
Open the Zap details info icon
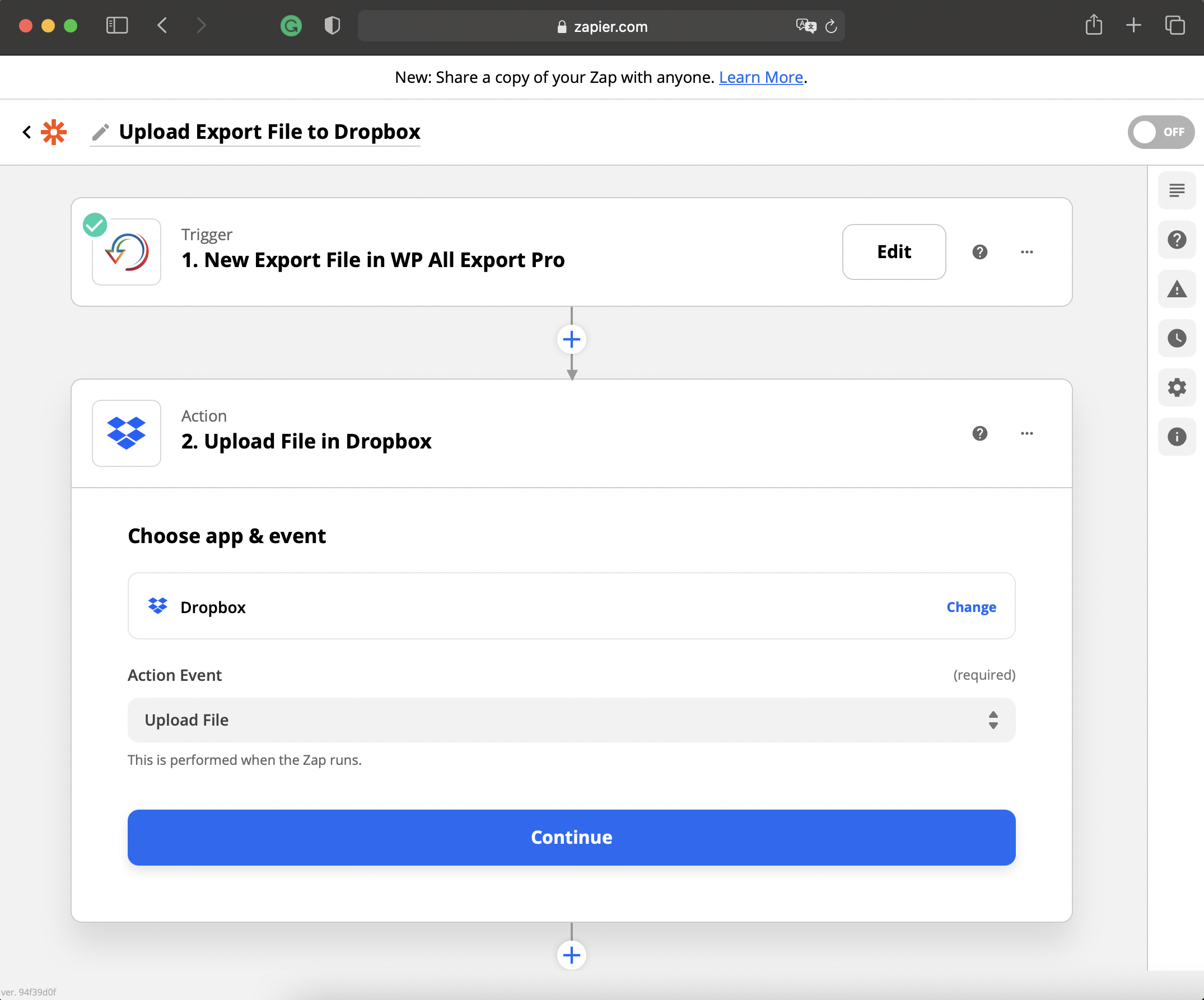pyautogui.click(x=1177, y=437)
